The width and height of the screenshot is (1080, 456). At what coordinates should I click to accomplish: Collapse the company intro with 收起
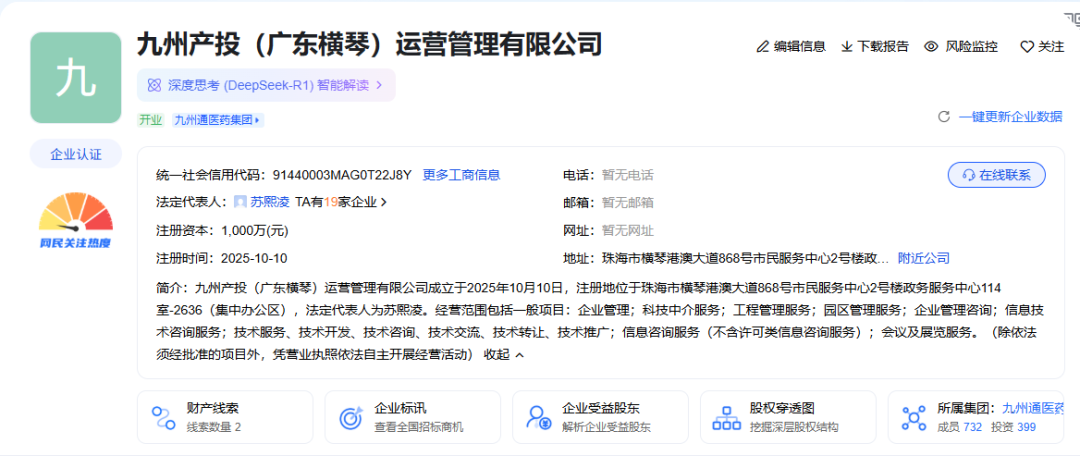tap(503, 355)
